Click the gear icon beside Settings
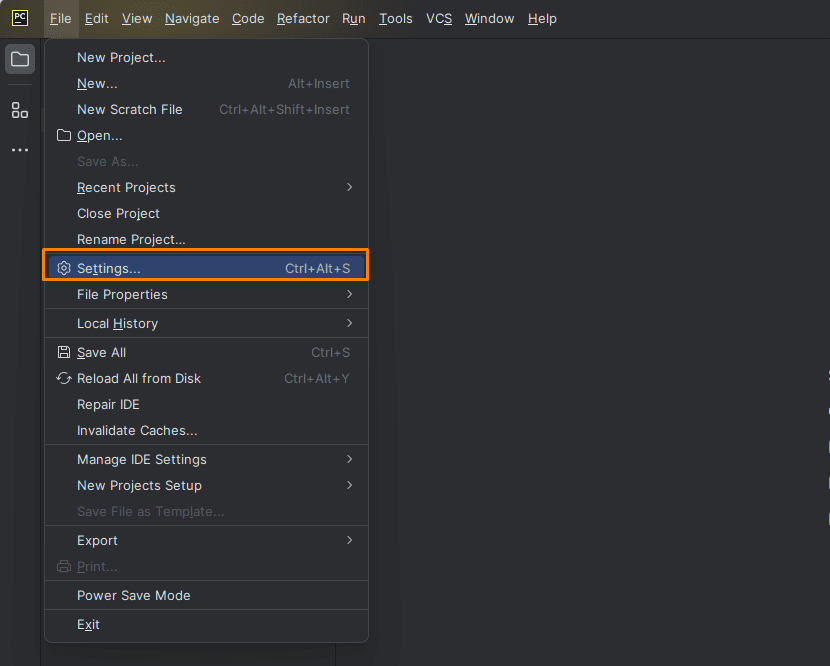The image size is (830, 666). 64,268
